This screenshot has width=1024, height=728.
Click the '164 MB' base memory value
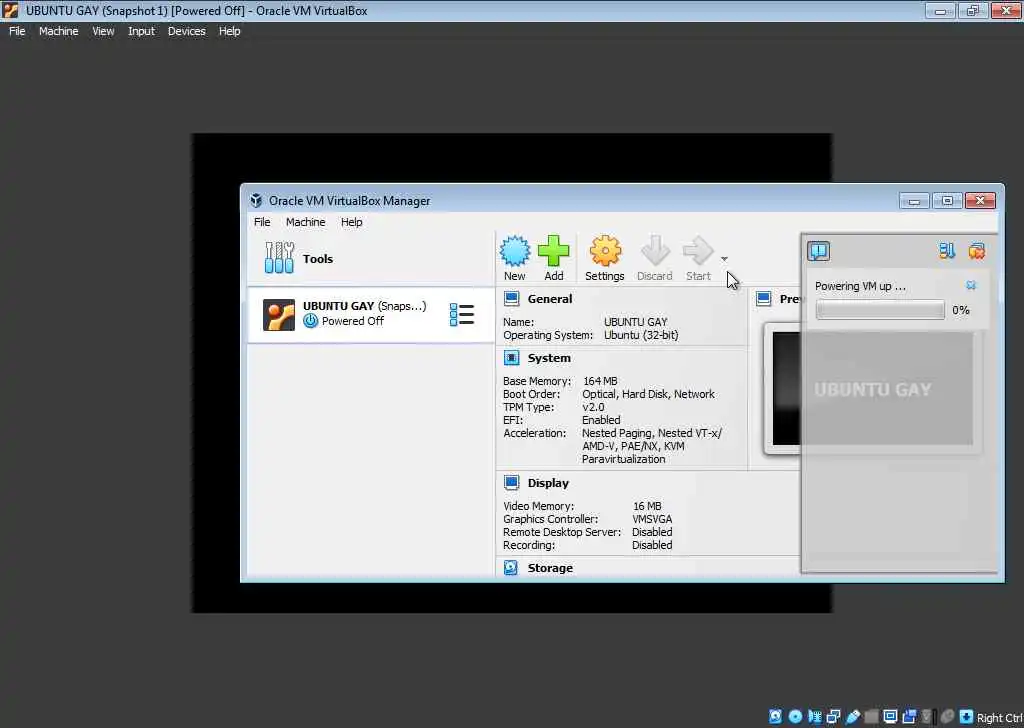click(x=600, y=381)
